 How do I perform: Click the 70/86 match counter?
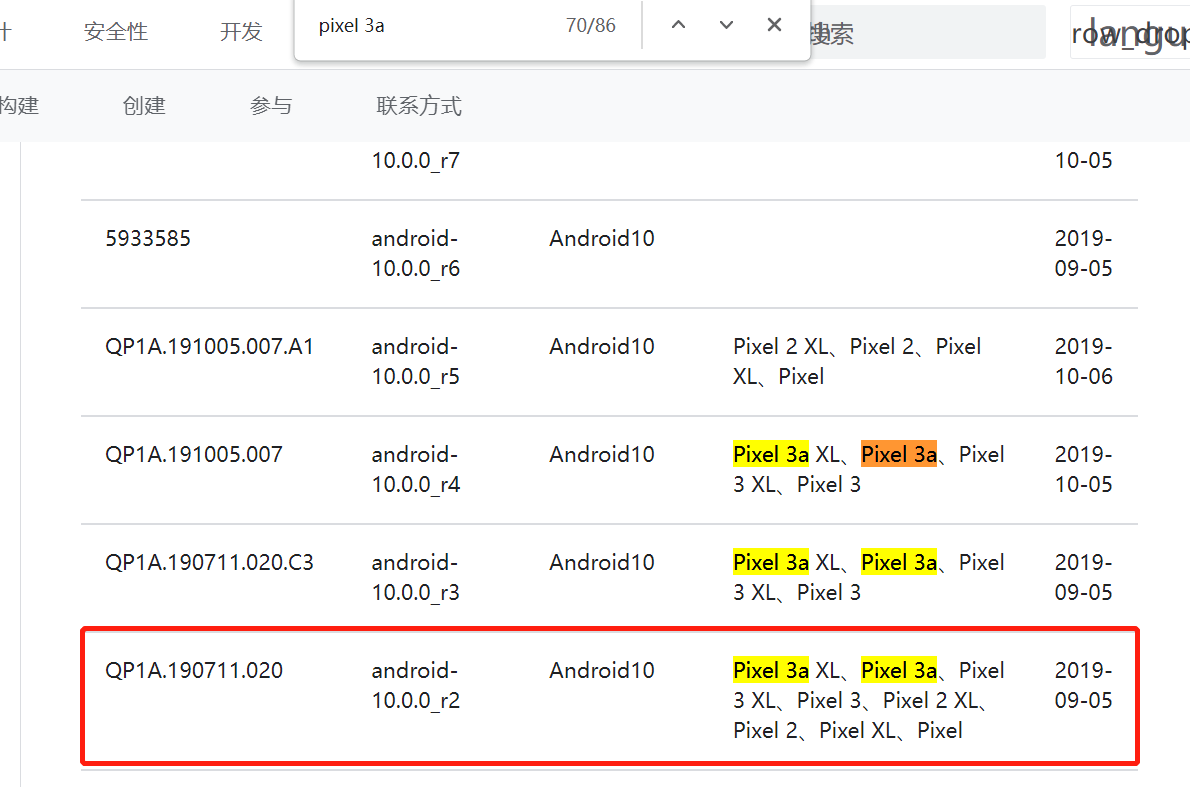(590, 26)
